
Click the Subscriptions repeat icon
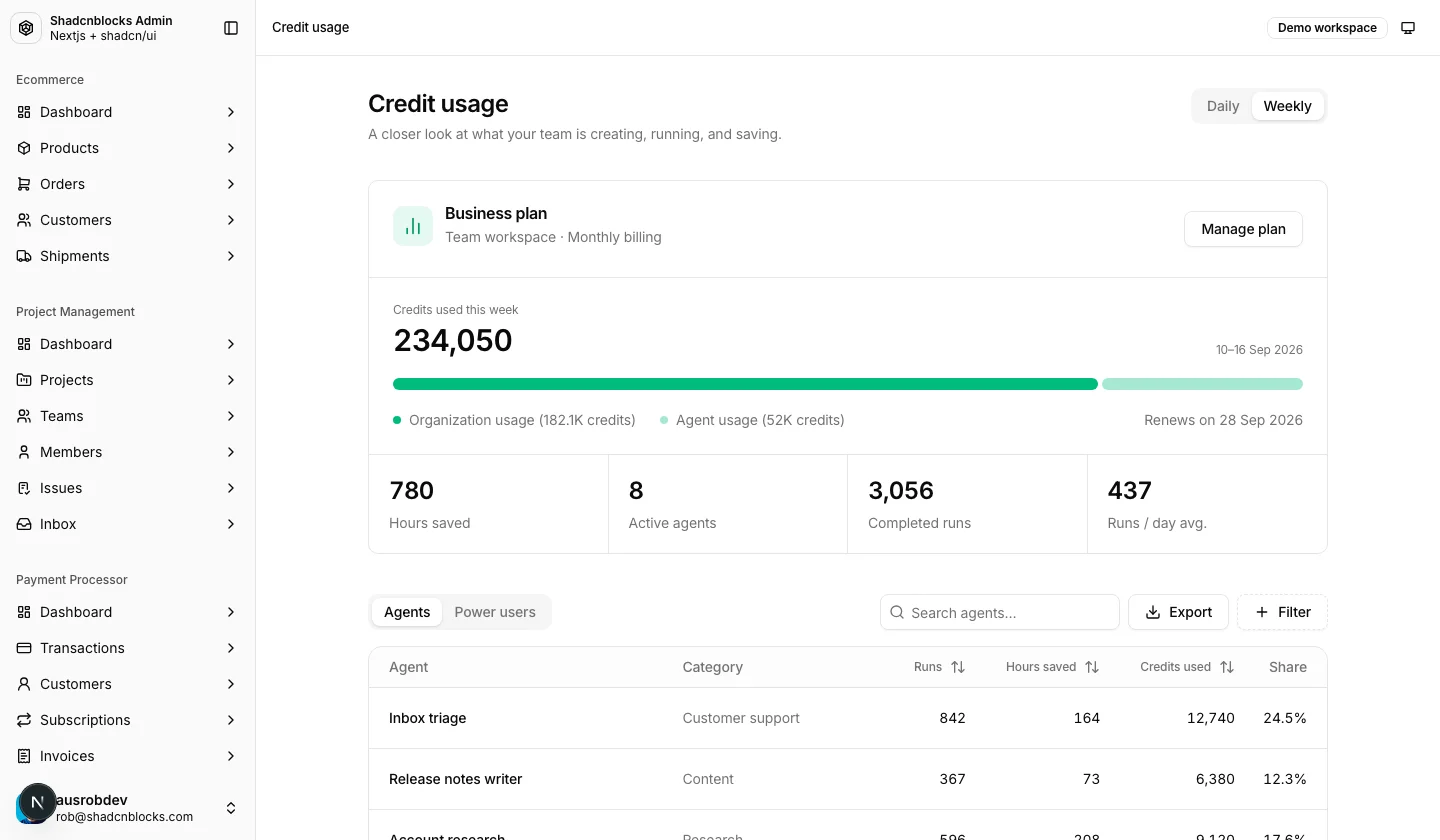tap(24, 720)
